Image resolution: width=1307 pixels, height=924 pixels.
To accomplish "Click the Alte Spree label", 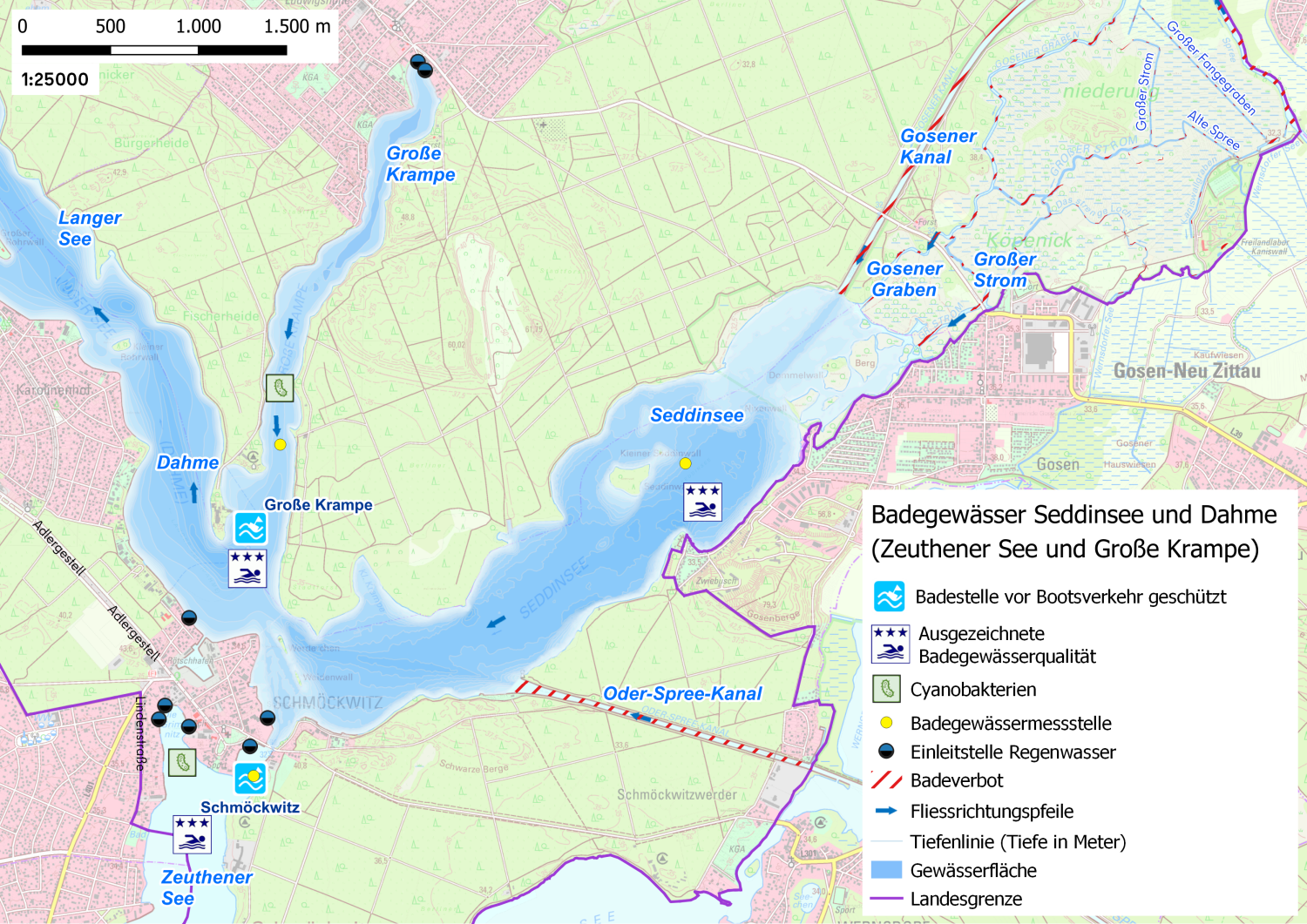I will tap(1213, 131).
